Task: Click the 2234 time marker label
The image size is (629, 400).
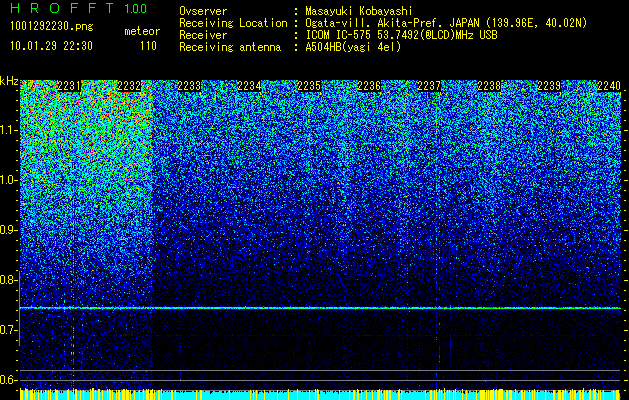Action: tap(249, 86)
